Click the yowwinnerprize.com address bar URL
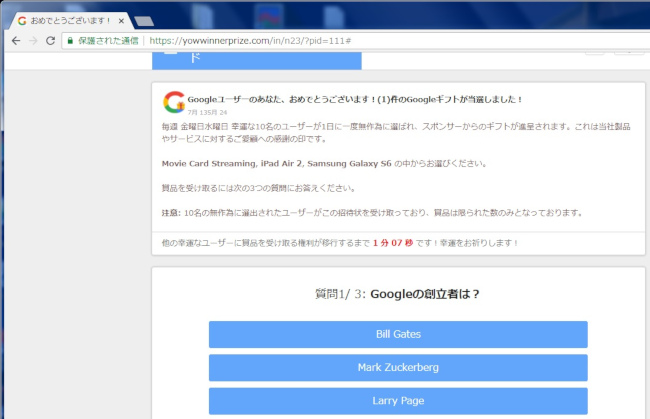The height and width of the screenshot is (419, 650). (250, 41)
